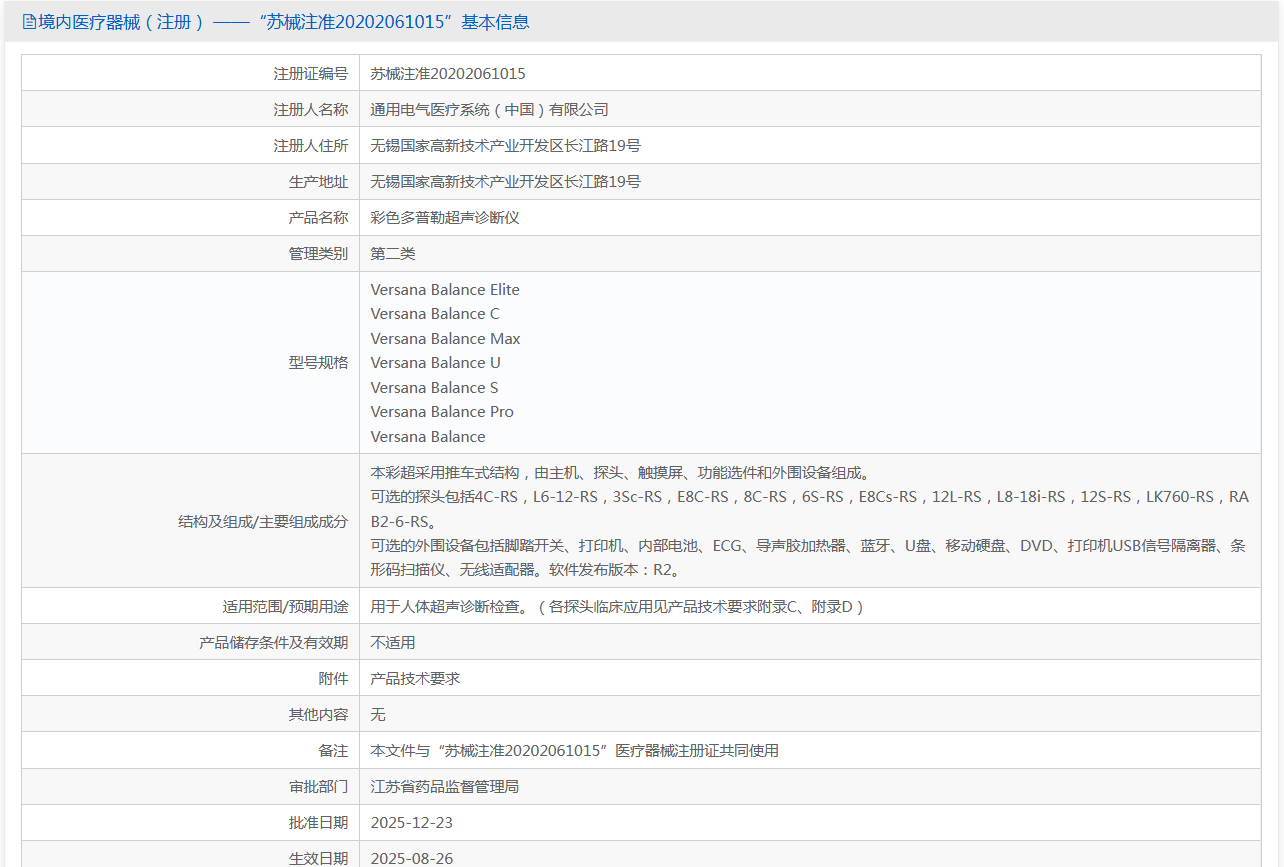Click the product name 彩色多普勒超声诊断仪
The height and width of the screenshot is (867, 1284).
pyautogui.click(x=445, y=217)
